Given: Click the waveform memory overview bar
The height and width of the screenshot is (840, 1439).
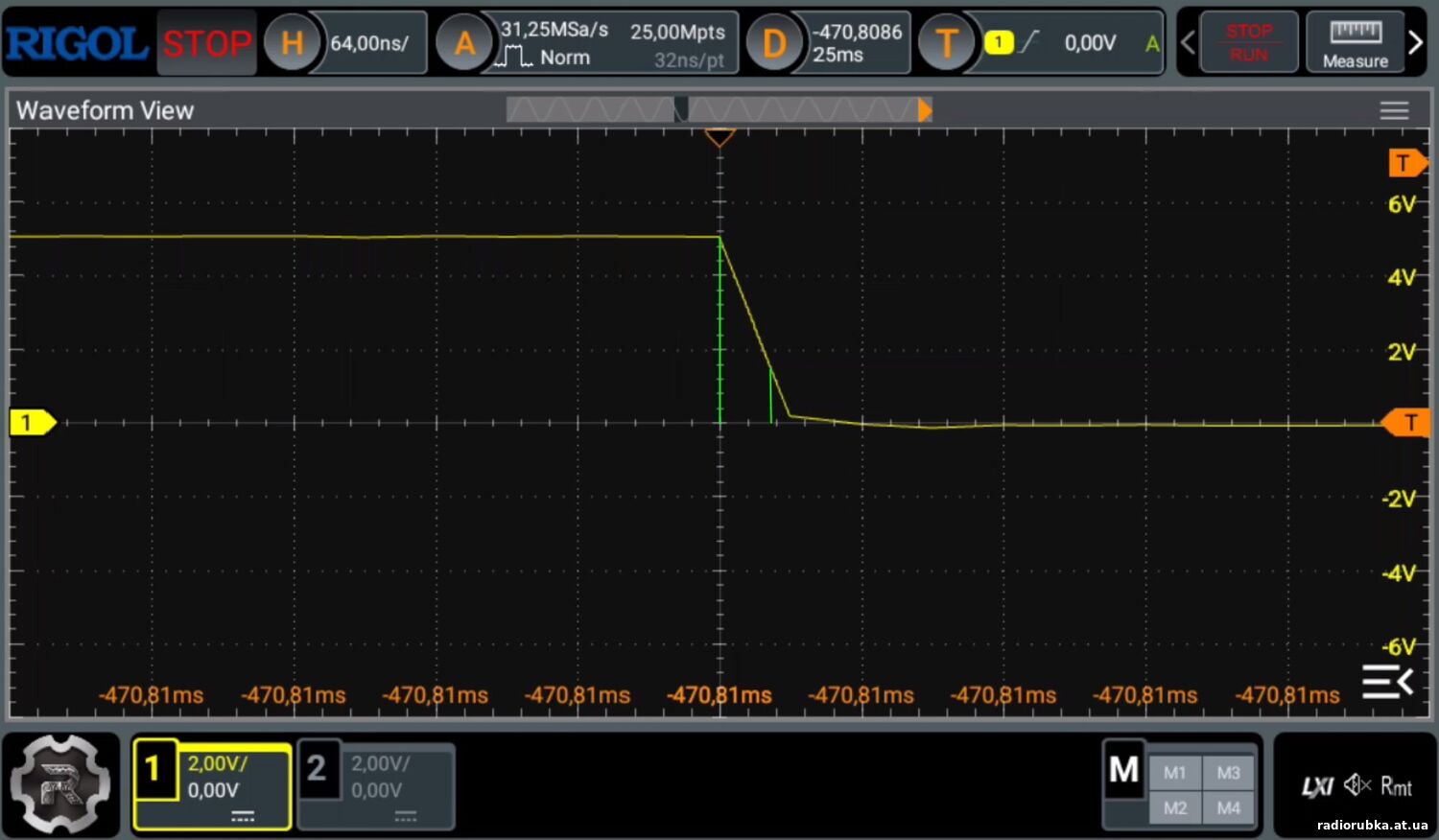Looking at the screenshot, I should (718, 110).
